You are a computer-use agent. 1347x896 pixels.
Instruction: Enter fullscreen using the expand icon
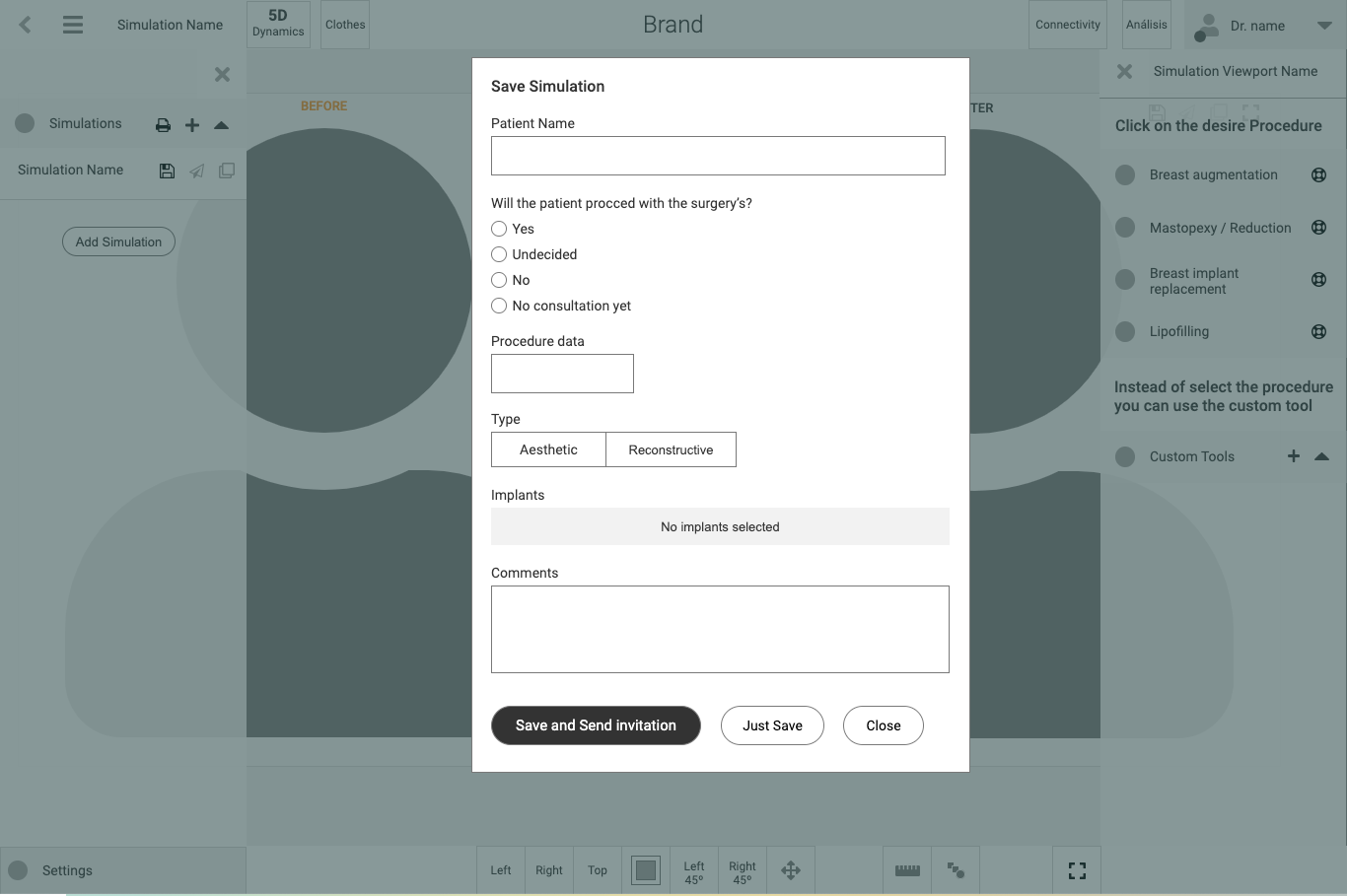[x=1076, y=869]
